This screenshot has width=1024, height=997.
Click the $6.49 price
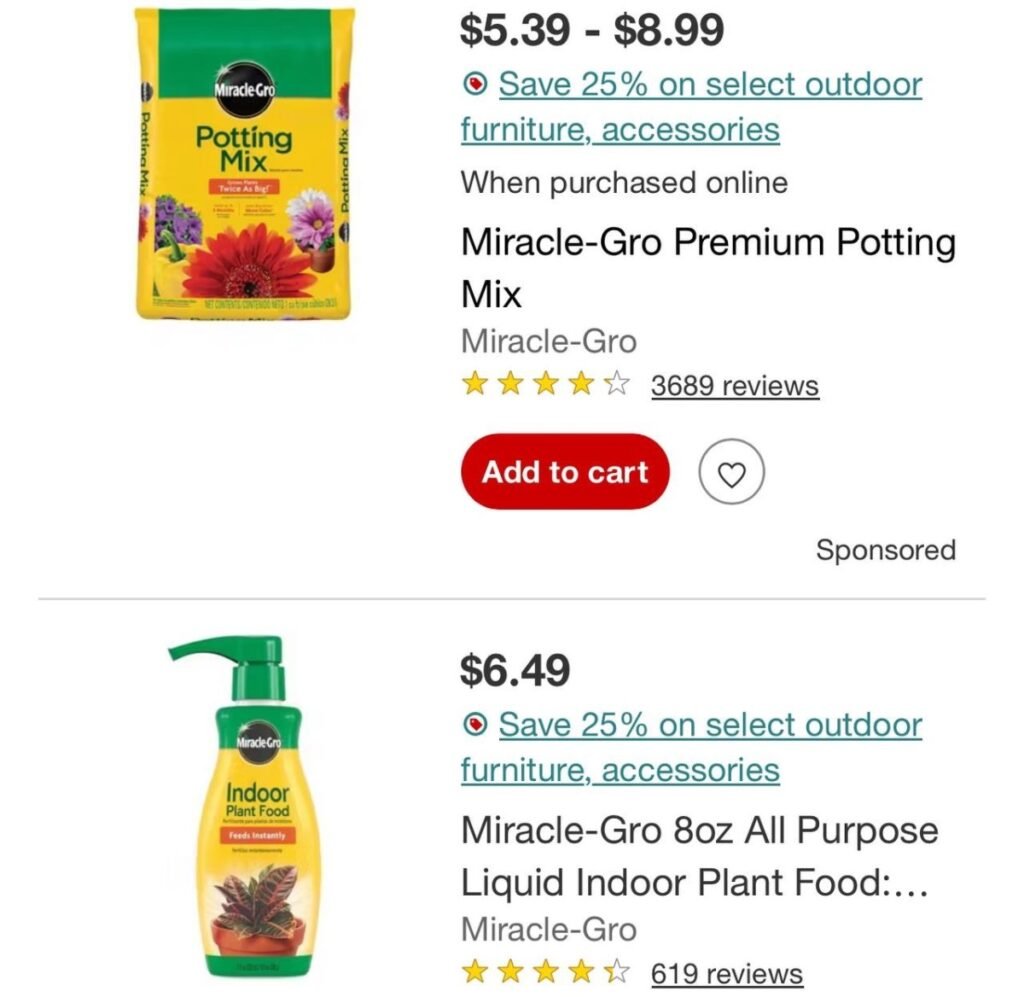point(515,670)
